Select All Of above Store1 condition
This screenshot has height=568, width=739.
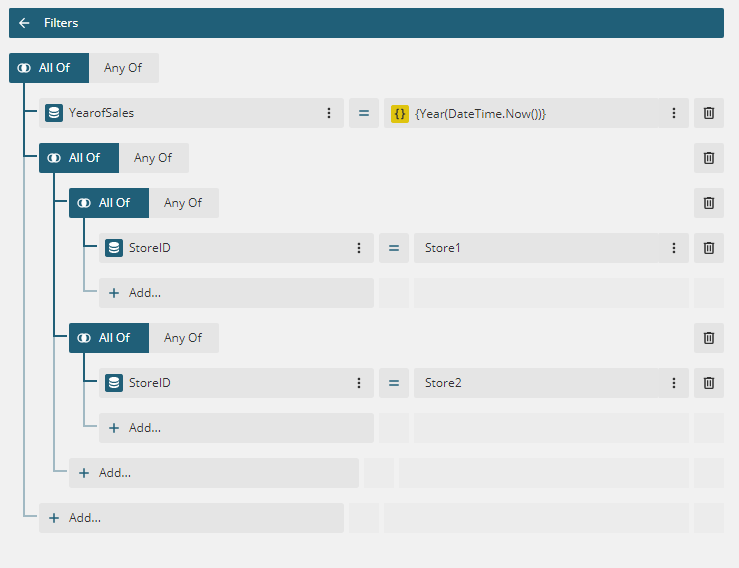pyautogui.click(x=109, y=203)
